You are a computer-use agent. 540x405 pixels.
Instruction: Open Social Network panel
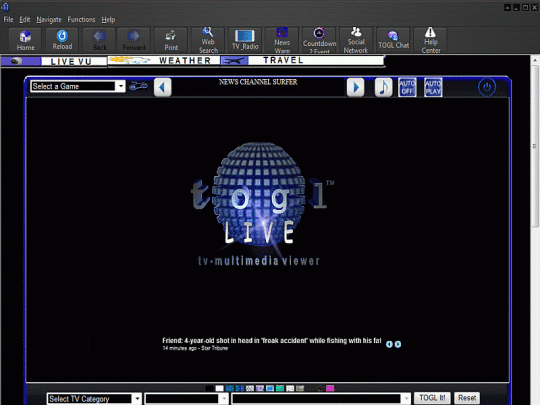356,40
